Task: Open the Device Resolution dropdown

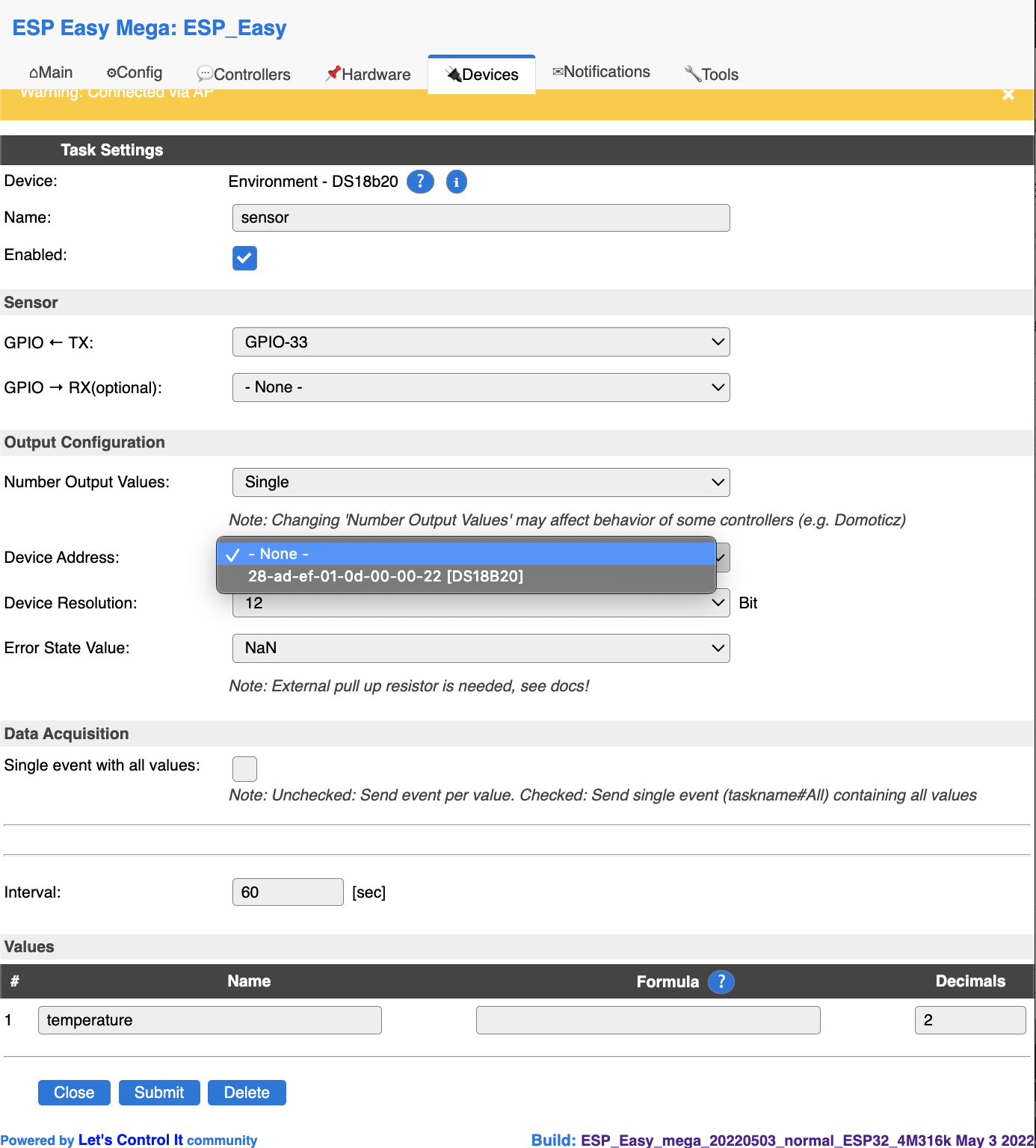Action: tap(481, 602)
